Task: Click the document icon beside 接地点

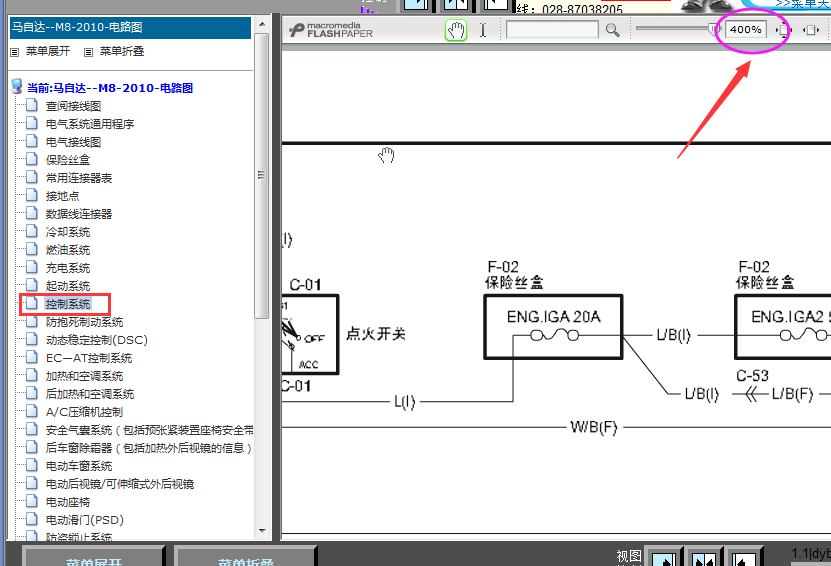Action: 32,195
